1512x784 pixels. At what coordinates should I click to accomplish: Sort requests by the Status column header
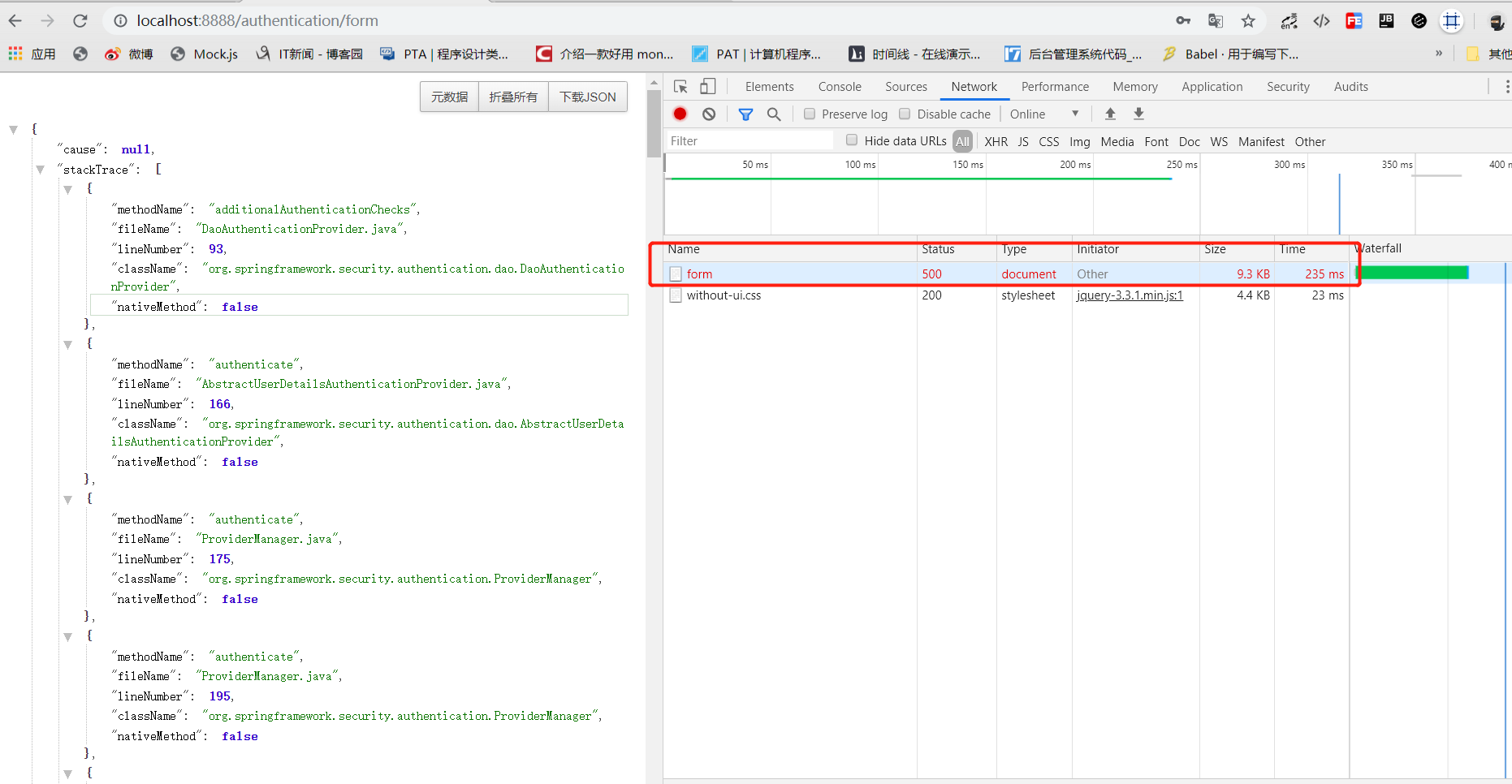[x=957, y=249]
